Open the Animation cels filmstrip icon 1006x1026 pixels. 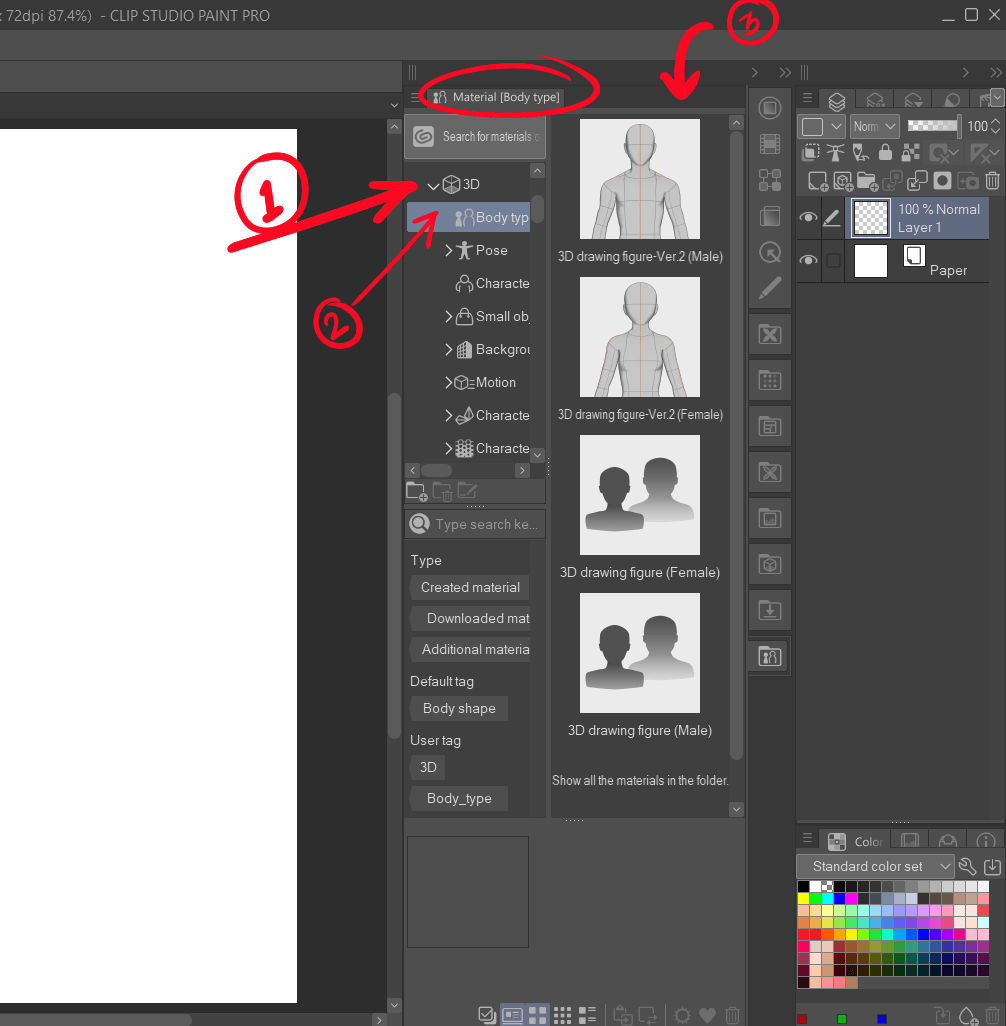770,144
